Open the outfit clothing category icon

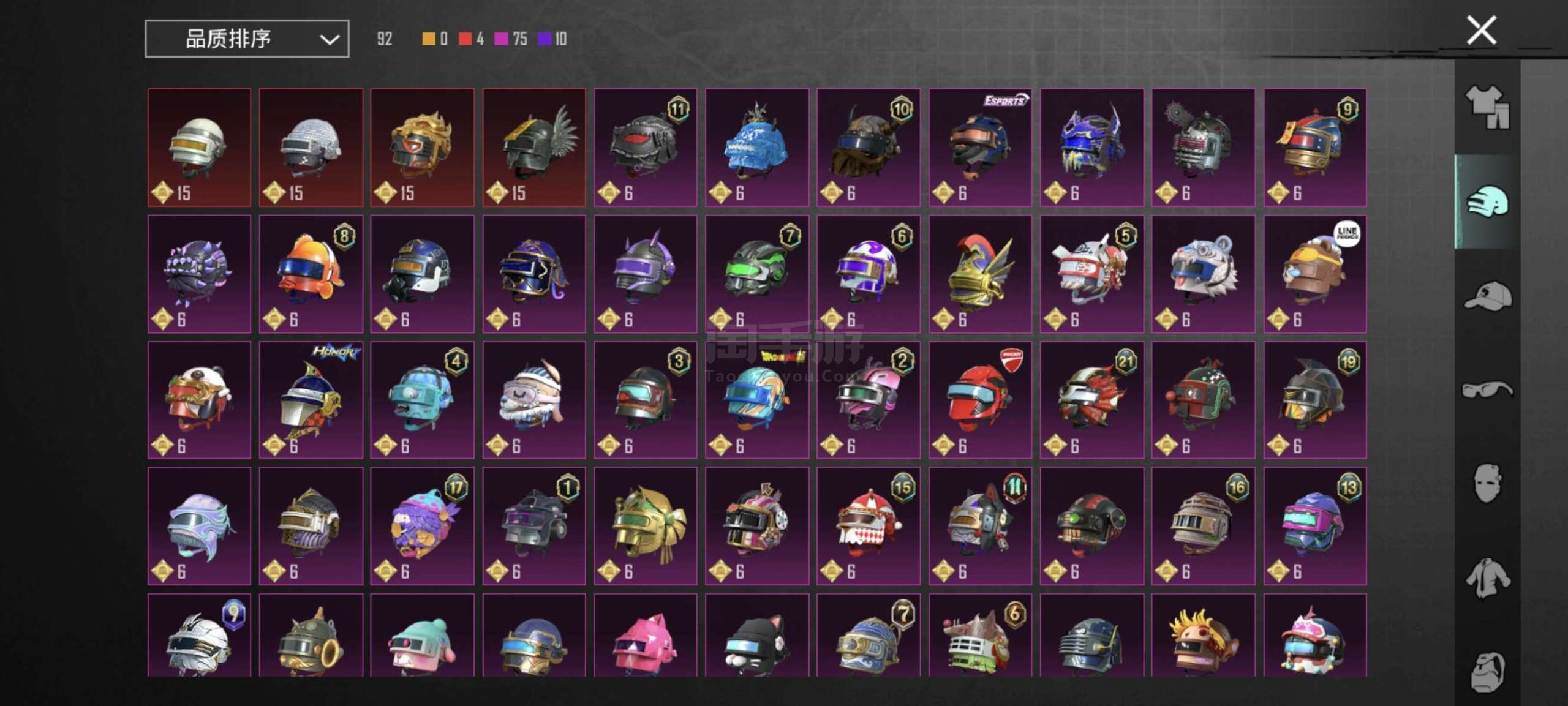[x=1487, y=107]
